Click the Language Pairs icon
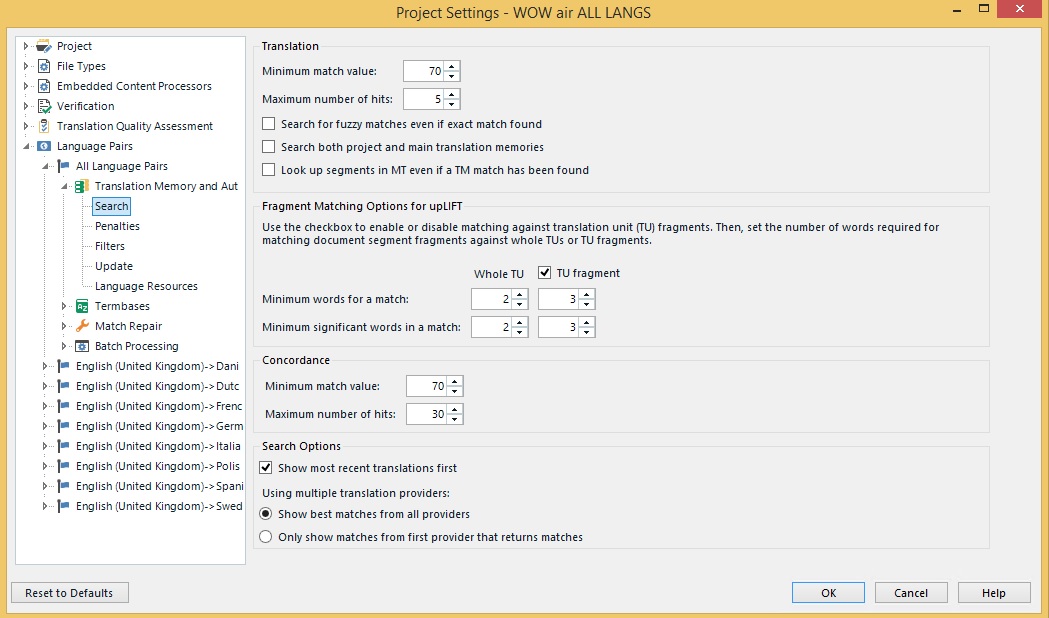Screen dimensions: 1049x618 (43, 146)
